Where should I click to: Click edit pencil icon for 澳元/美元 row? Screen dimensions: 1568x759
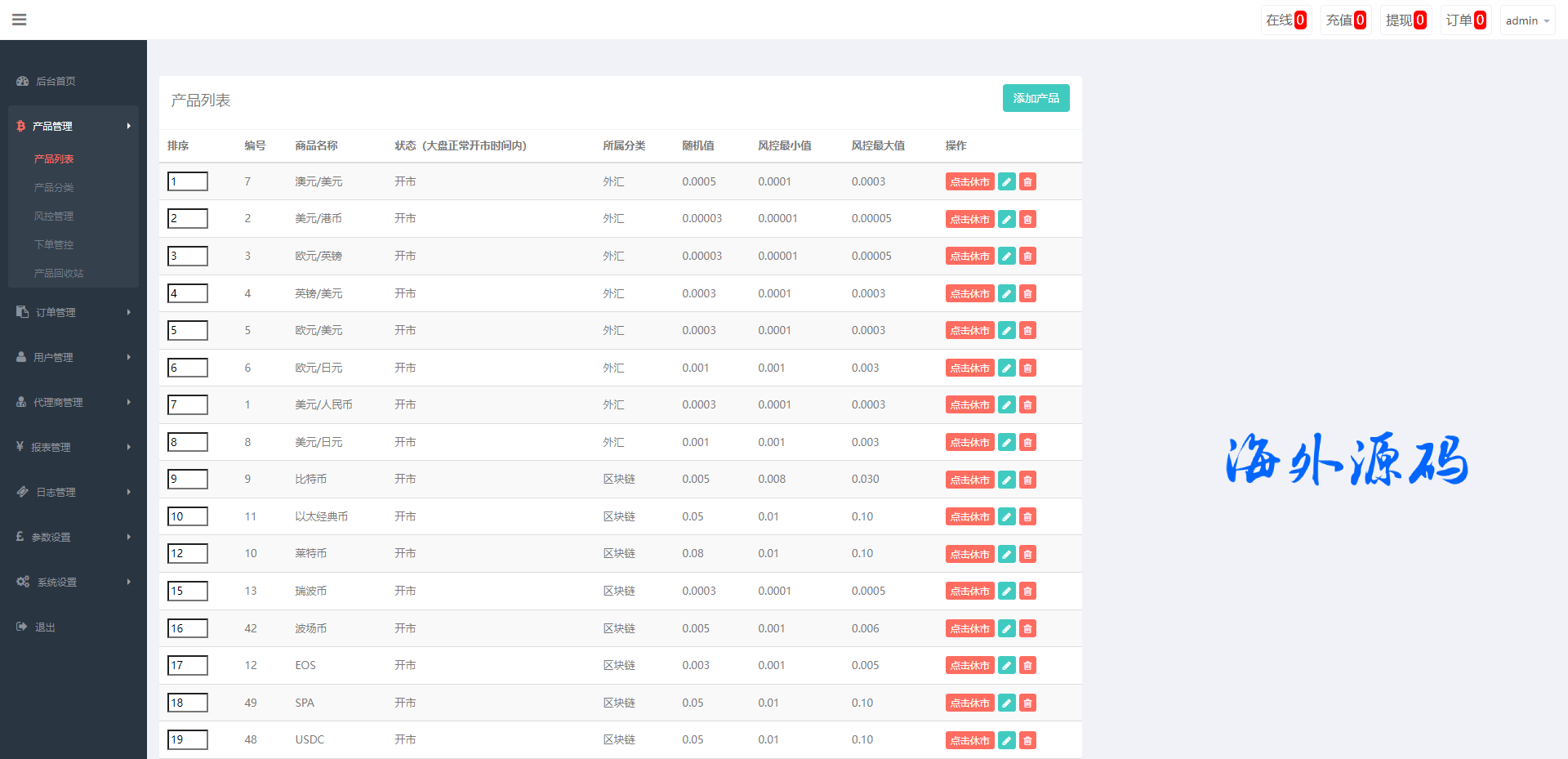1007,182
